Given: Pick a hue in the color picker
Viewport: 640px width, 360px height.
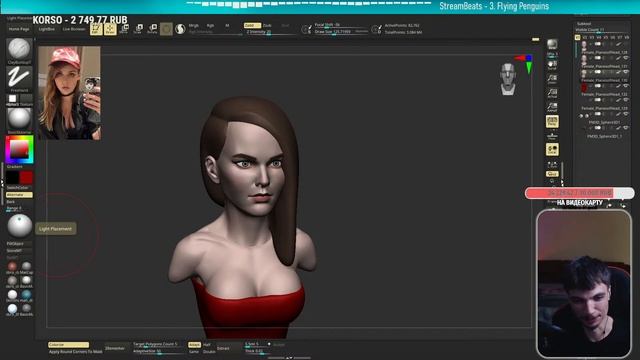Looking at the screenshot, I should pos(19,149).
